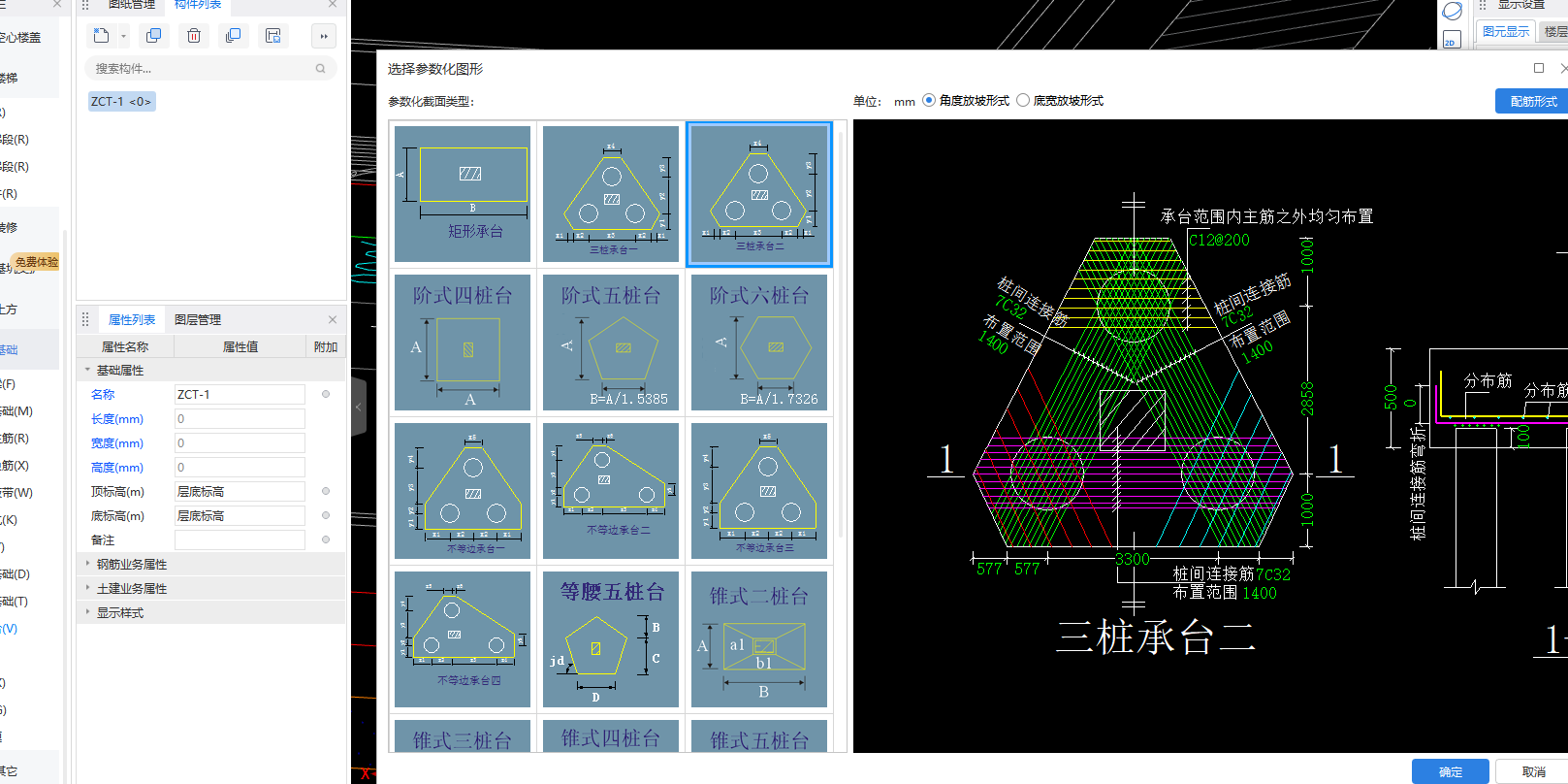
Task: Click the 2D view icon
Action: 1451,41
